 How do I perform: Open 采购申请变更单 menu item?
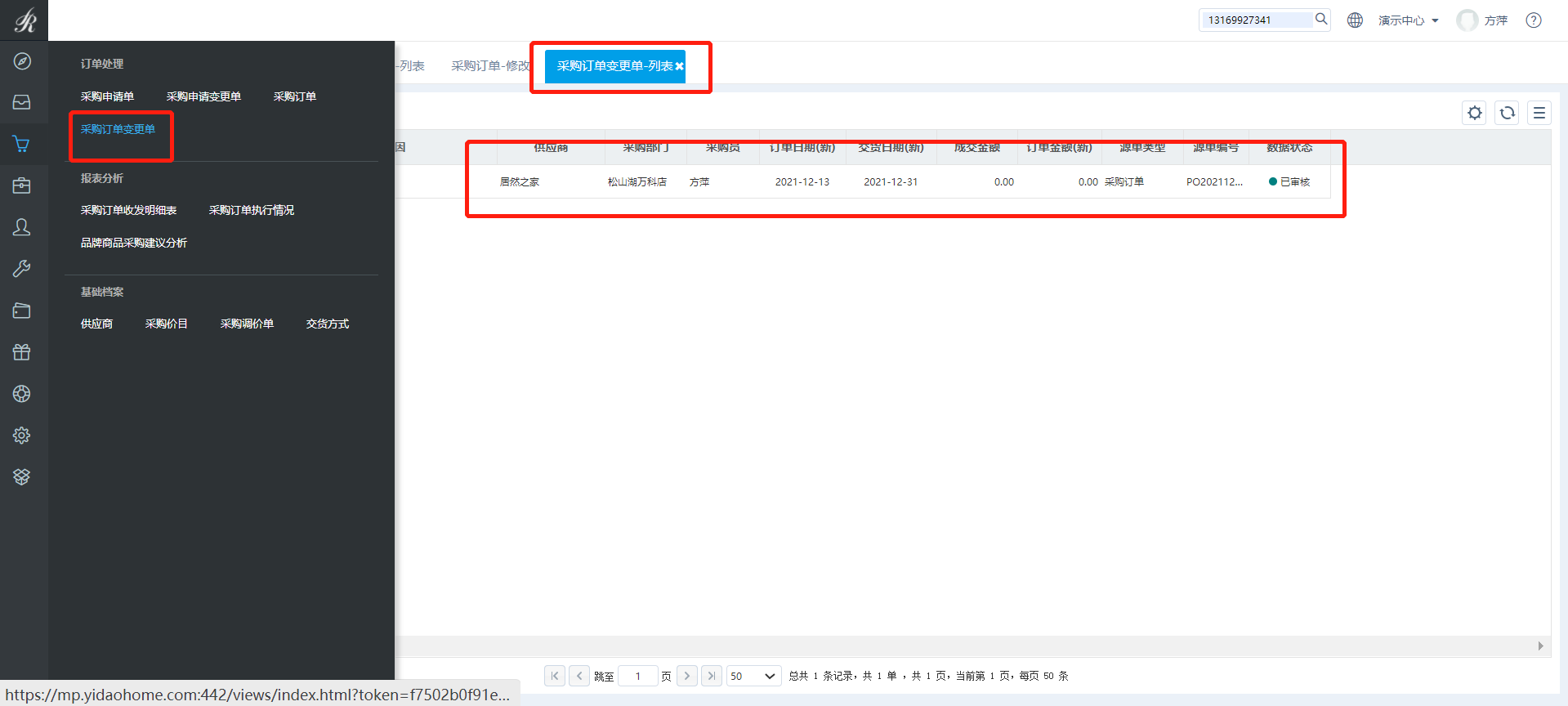tap(203, 96)
